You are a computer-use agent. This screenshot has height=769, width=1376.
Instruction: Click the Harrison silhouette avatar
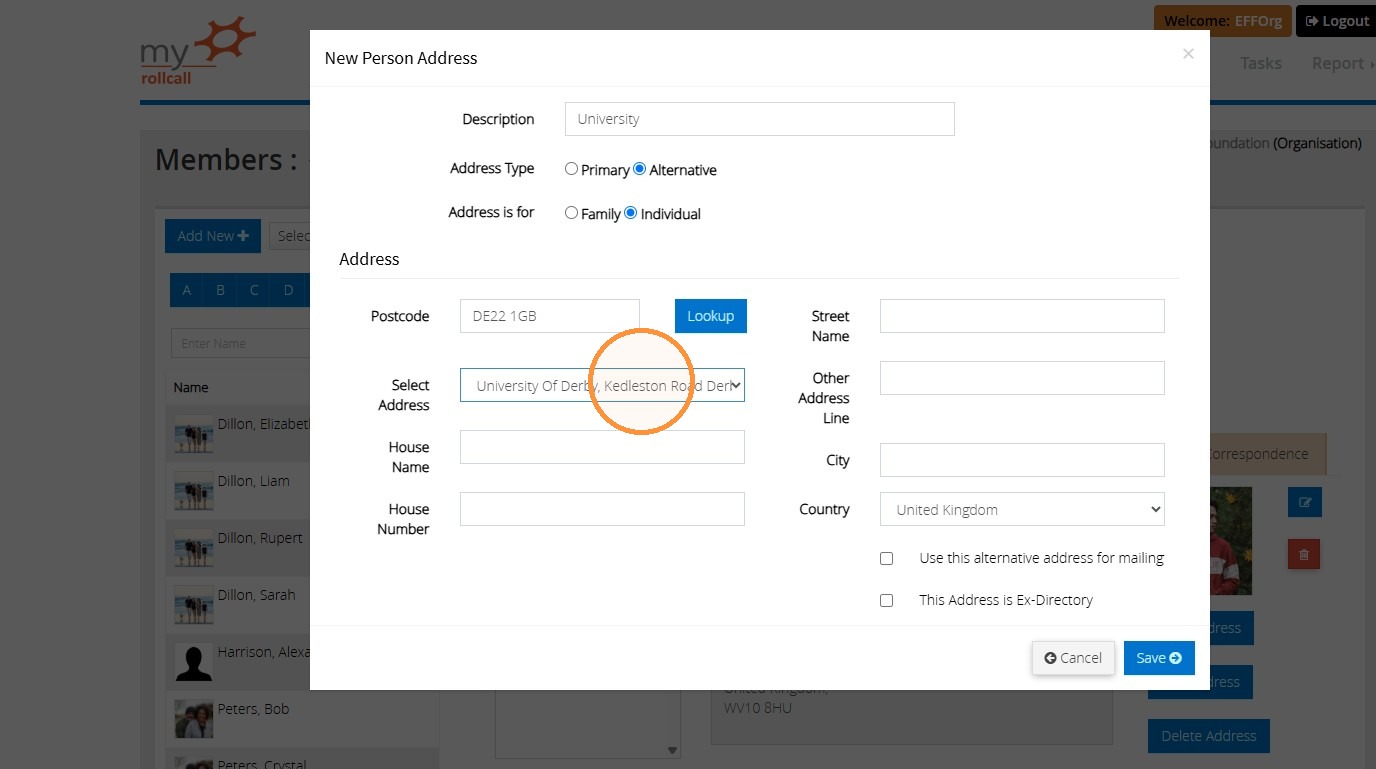(x=194, y=662)
